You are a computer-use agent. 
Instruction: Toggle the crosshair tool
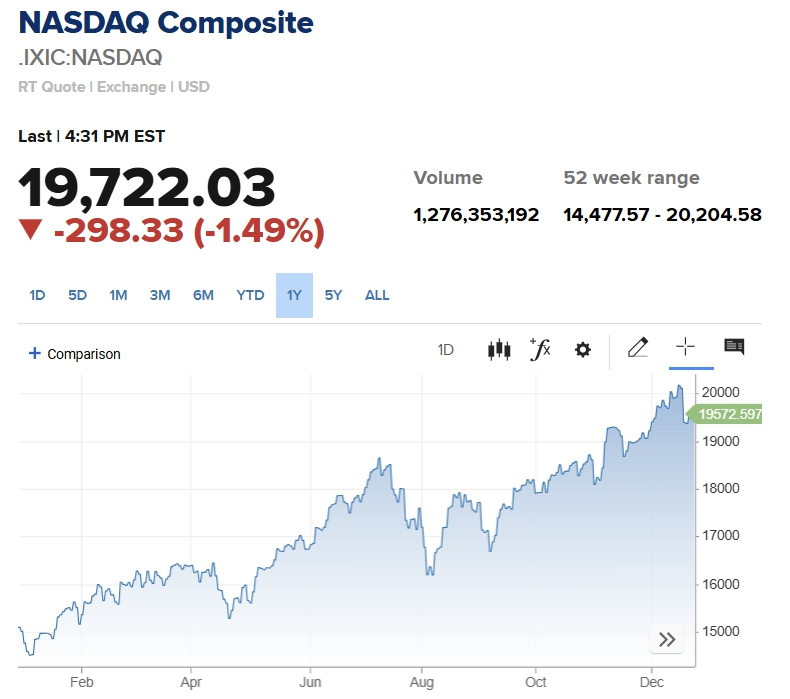click(x=685, y=347)
